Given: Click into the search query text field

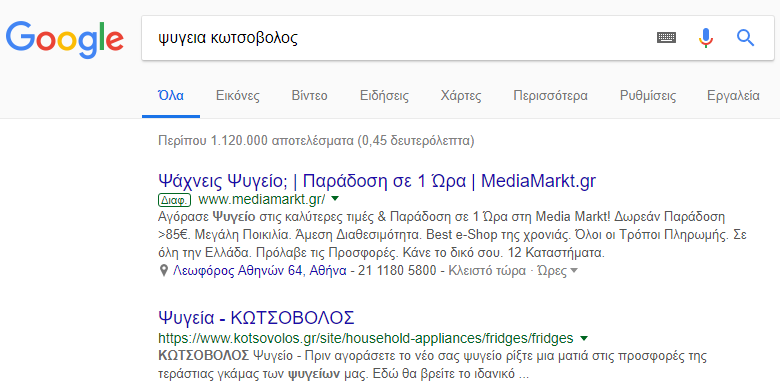Looking at the screenshot, I should pyautogui.click(x=398, y=38).
